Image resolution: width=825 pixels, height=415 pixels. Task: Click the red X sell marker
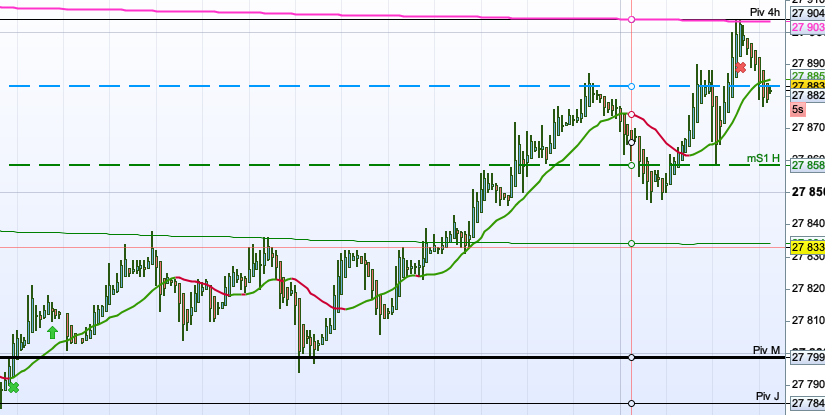[x=740, y=67]
